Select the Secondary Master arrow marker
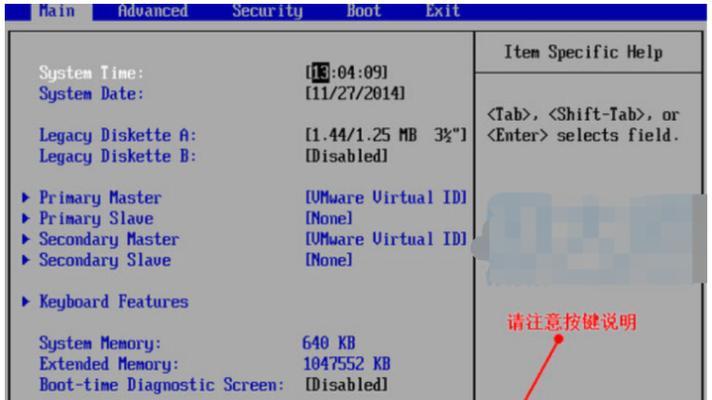The image size is (712, 400). [x=26, y=239]
